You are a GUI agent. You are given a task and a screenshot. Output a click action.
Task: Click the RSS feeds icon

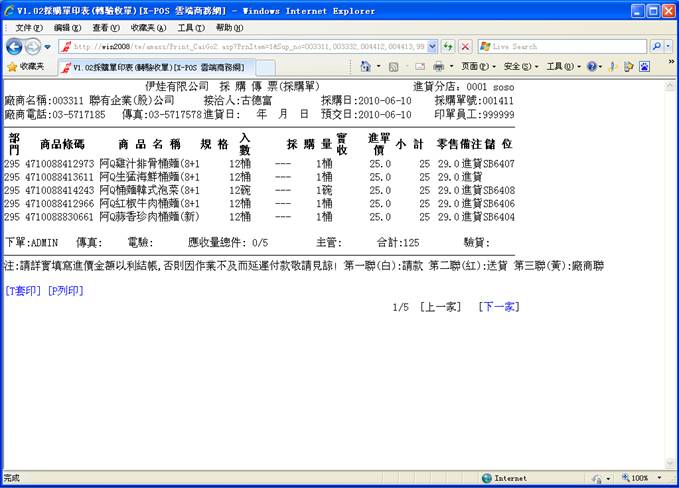coord(395,67)
